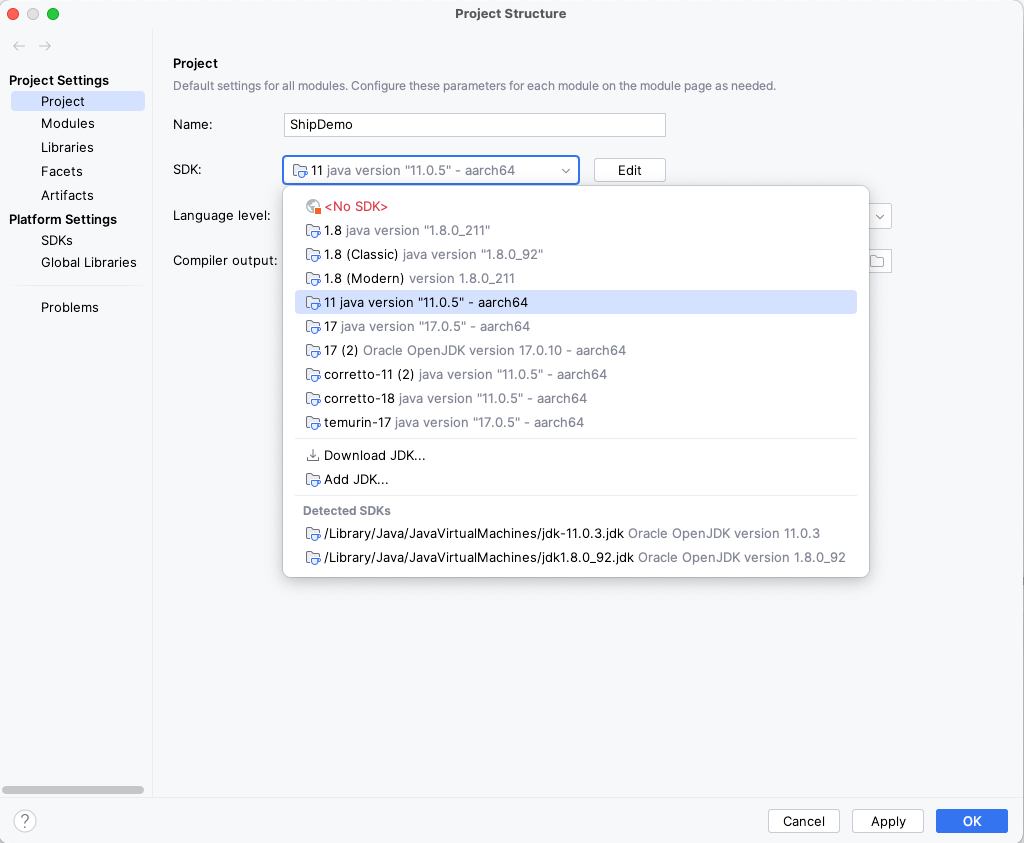Click the sidebar horizontal scrollbar
The image size is (1024, 843).
pos(73,790)
